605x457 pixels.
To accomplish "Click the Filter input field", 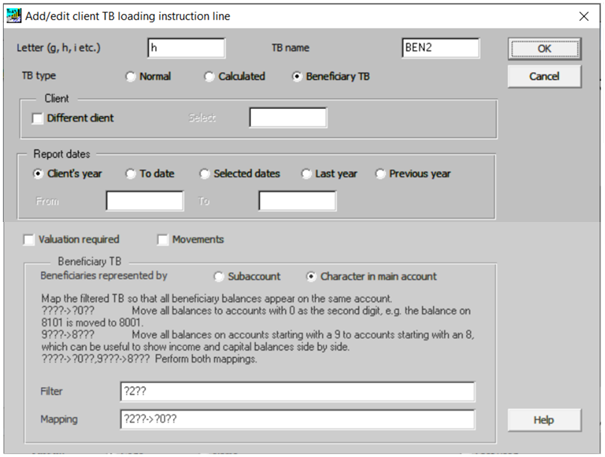I will pyautogui.click(x=297, y=392).
